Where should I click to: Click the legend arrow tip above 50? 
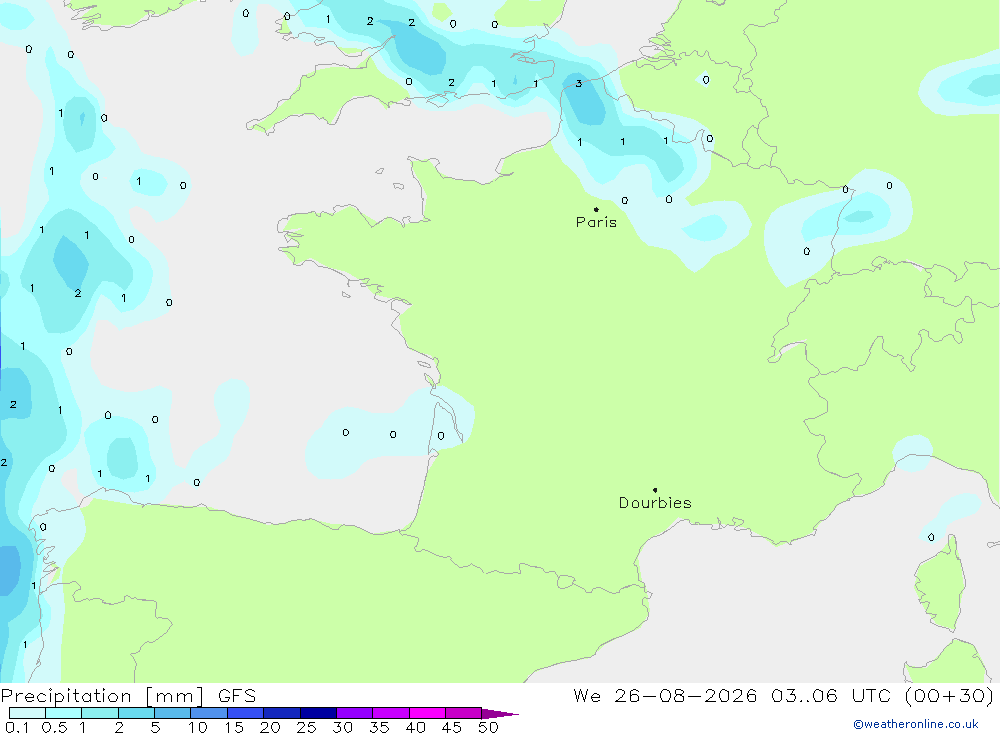pos(501,714)
